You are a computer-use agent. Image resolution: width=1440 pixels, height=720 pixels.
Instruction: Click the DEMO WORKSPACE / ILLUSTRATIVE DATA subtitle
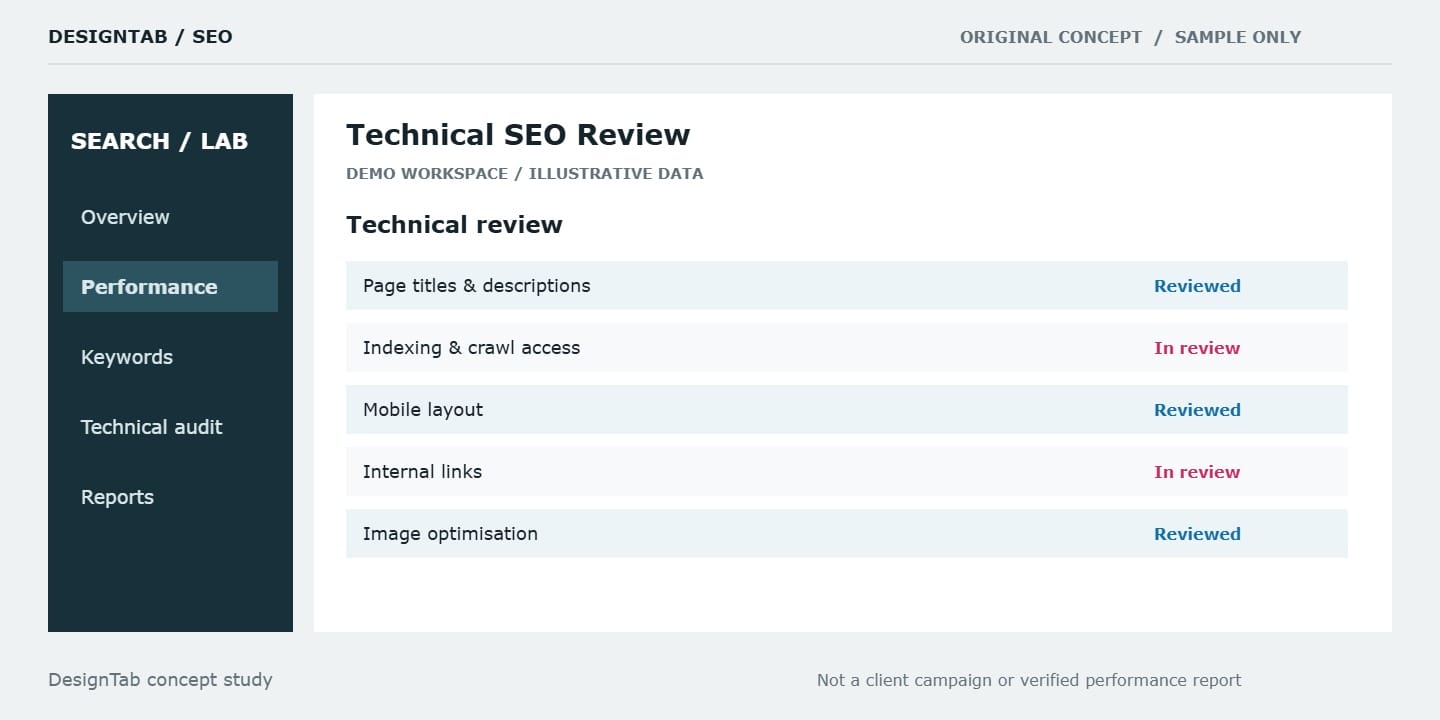[x=525, y=174]
